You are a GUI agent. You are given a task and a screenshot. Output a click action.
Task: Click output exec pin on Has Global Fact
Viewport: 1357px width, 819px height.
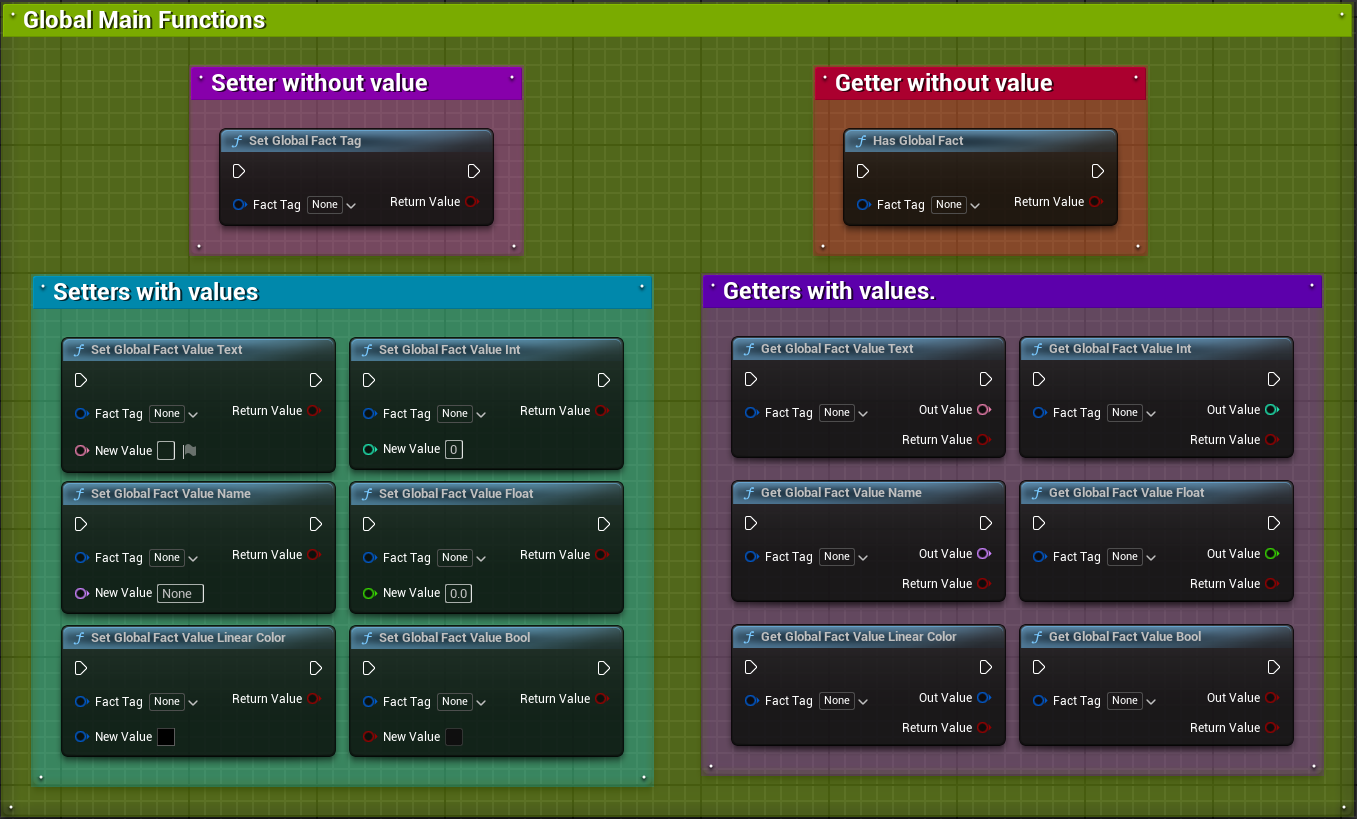coord(1097,171)
